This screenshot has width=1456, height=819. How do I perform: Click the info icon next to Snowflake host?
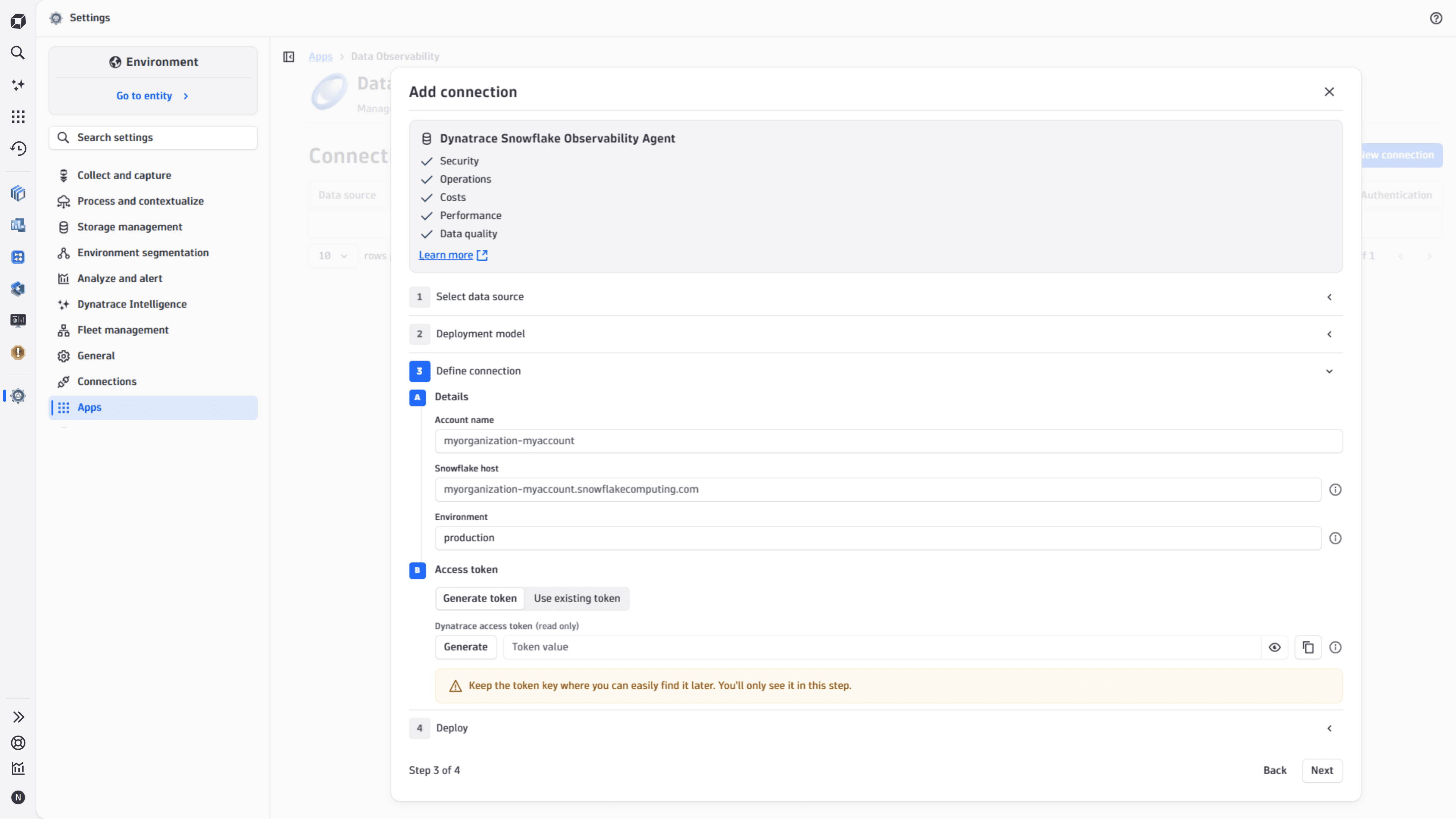(x=1335, y=490)
